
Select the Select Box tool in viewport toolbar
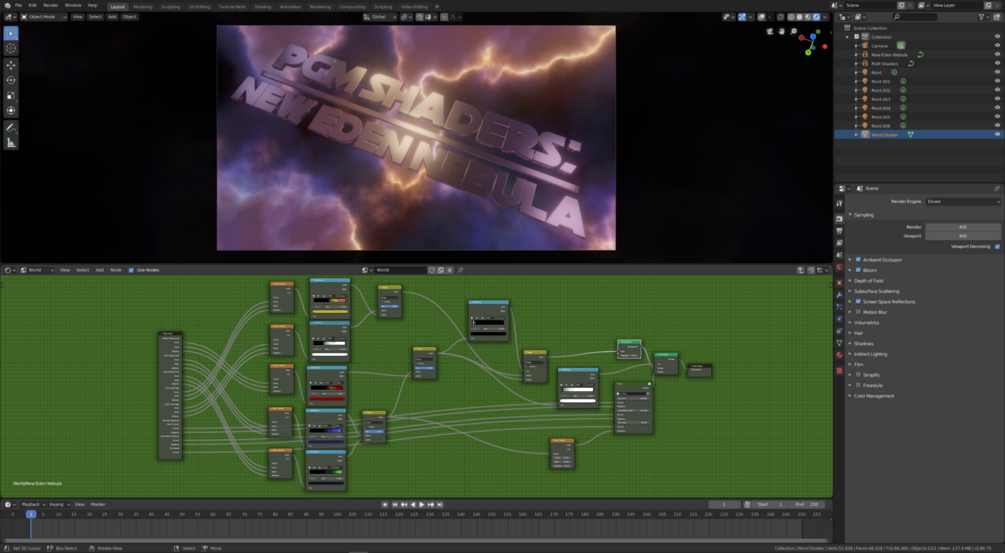[x=11, y=33]
